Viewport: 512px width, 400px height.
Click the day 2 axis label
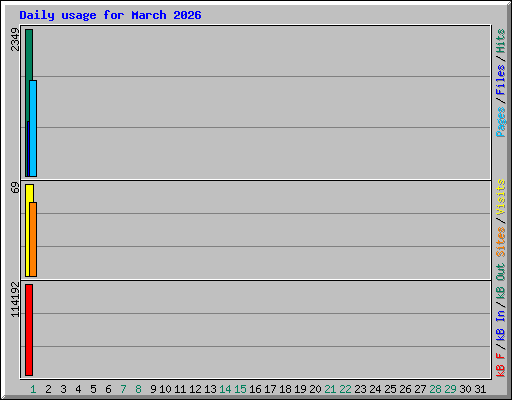(x=48, y=389)
